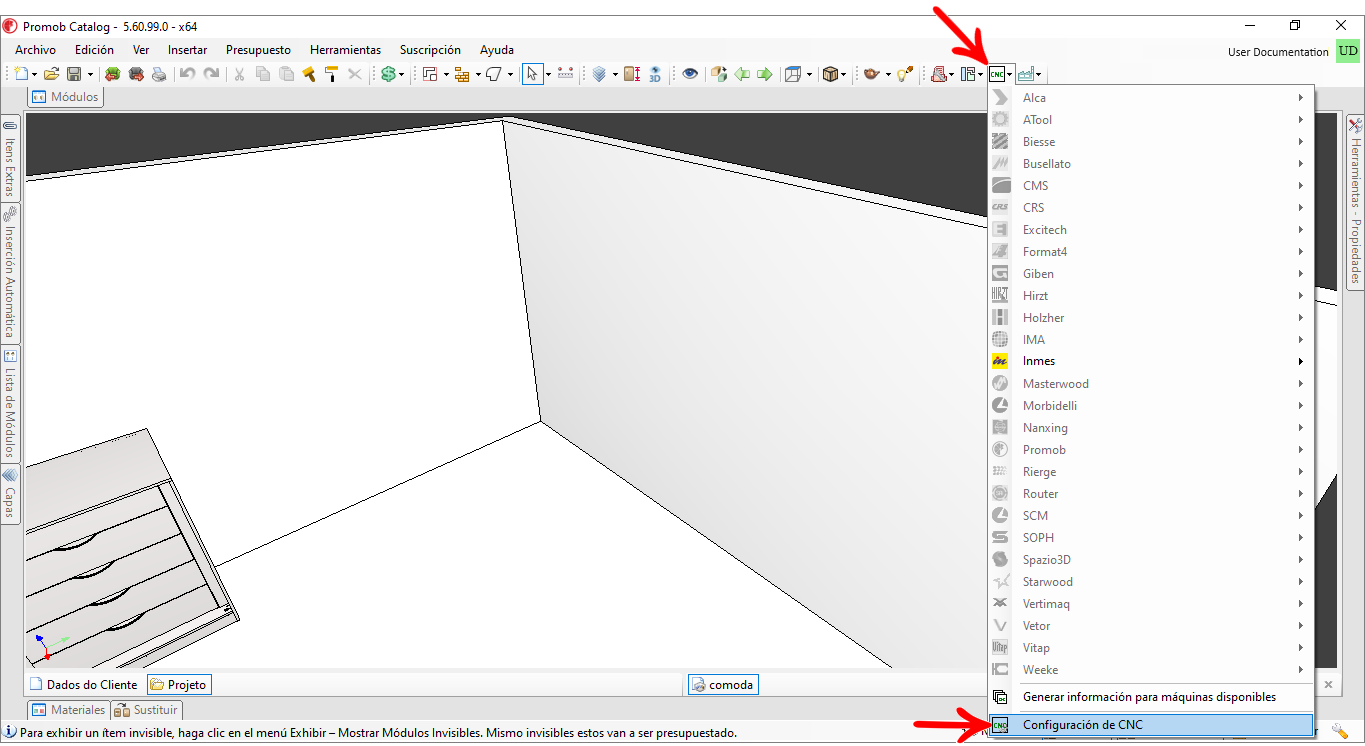Image resolution: width=1365 pixels, height=746 pixels.
Task: Open the Insertar menu
Action: pos(187,50)
